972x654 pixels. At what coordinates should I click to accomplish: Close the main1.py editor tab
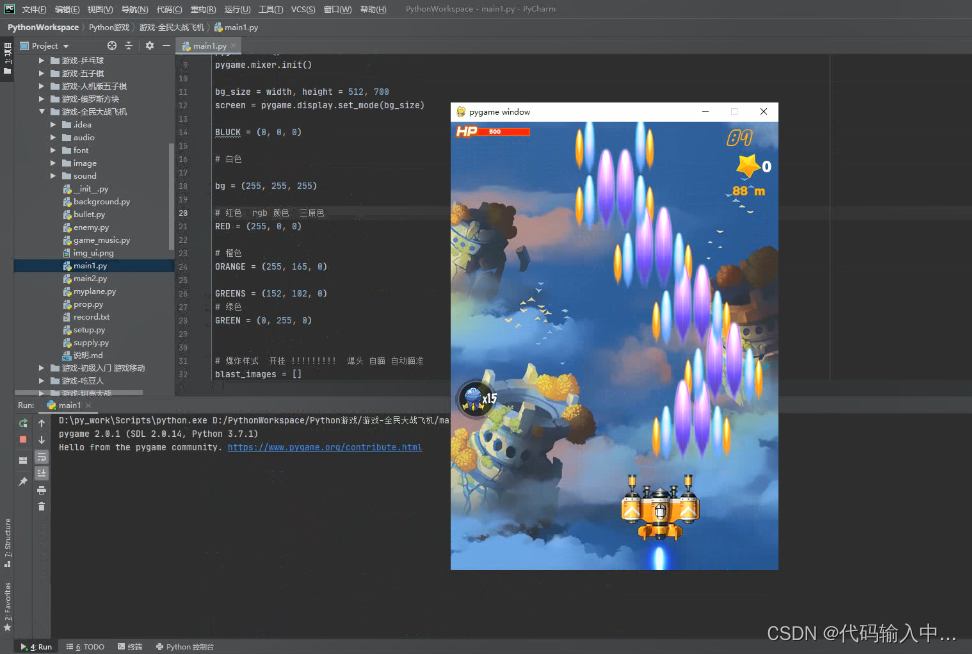pyautogui.click(x=233, y=46)
